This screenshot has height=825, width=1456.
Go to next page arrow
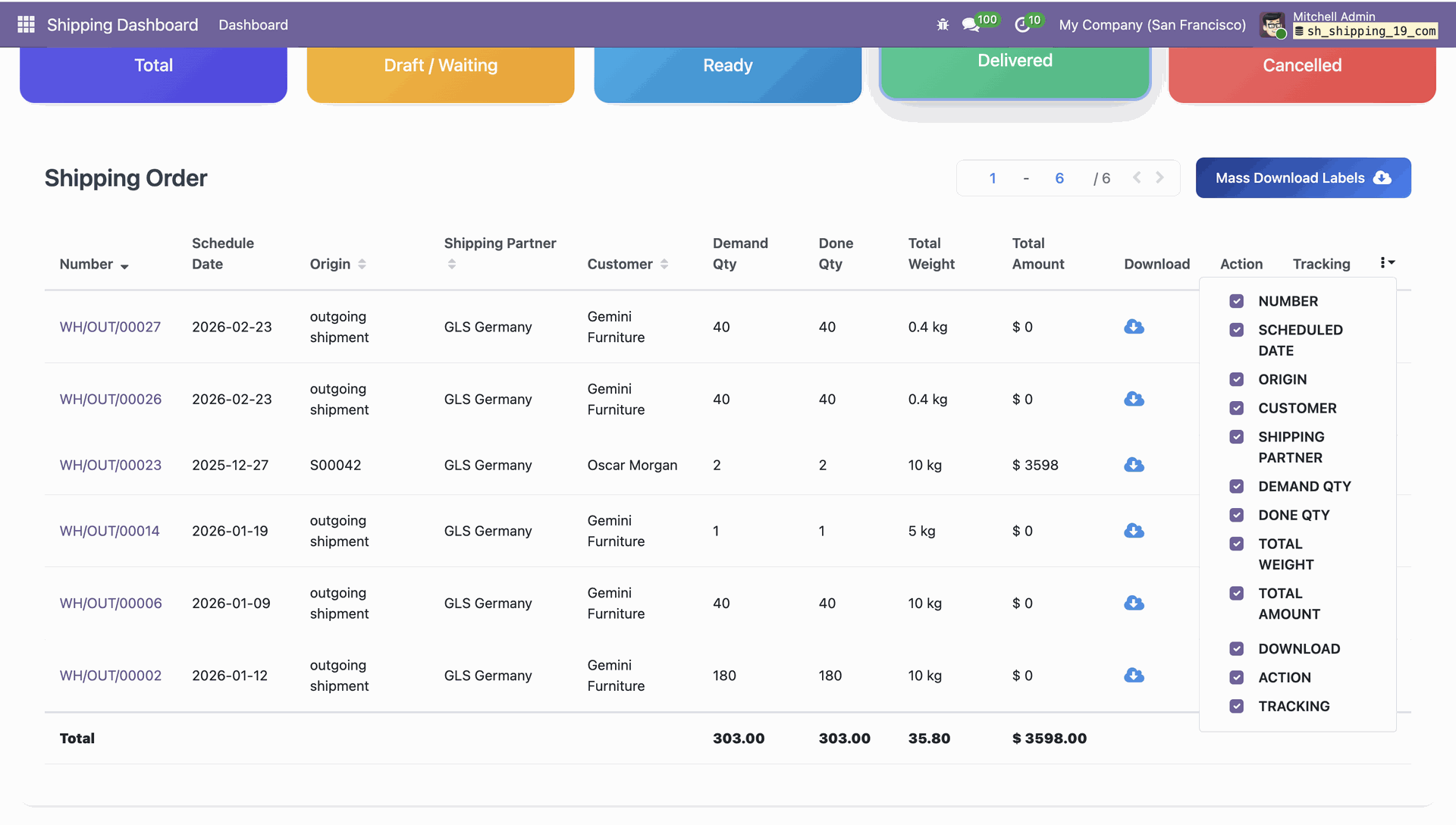[x=1159, y=177]
